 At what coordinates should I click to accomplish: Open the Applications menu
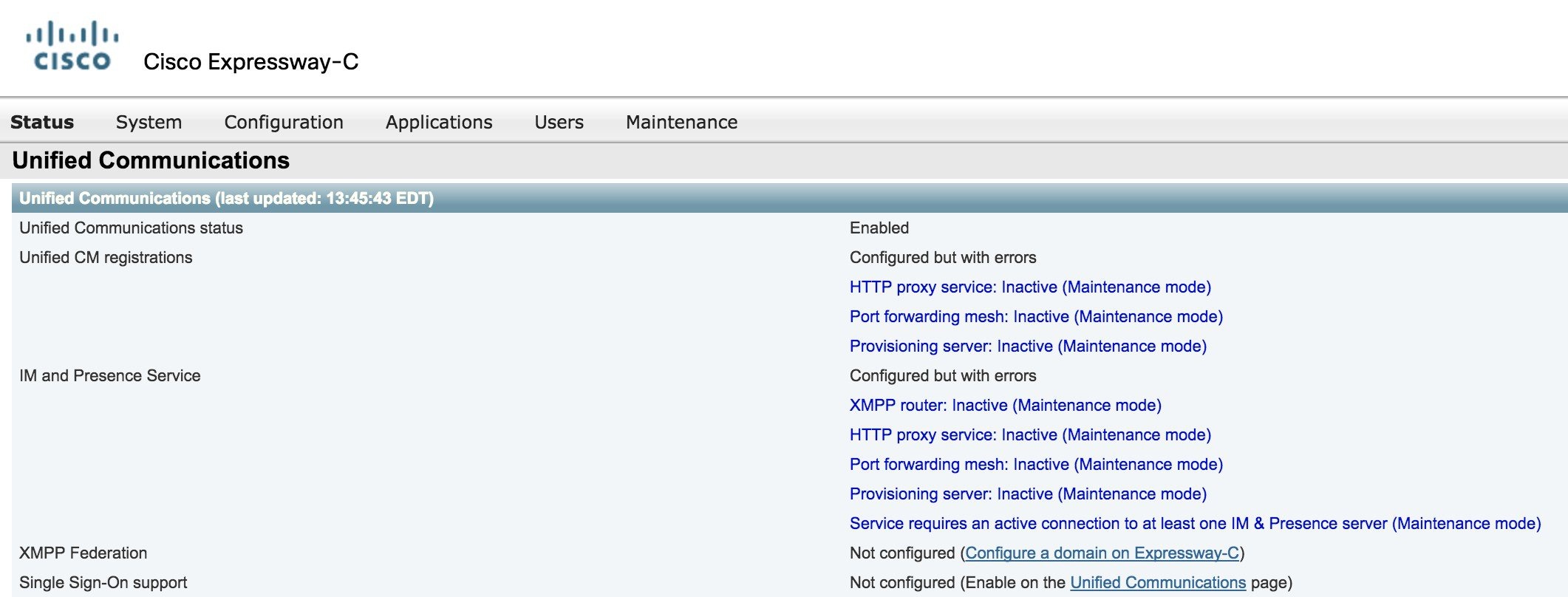point(439,122)
